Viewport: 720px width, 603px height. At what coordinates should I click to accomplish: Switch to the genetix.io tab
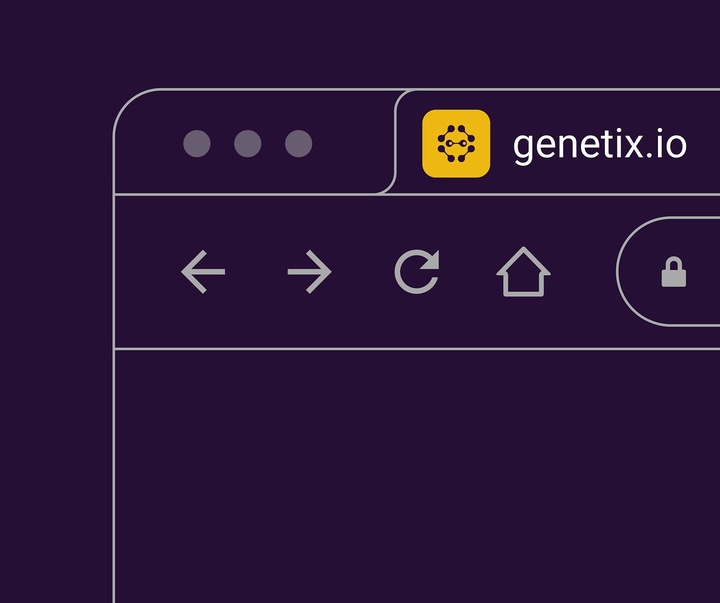pos(557,142)
